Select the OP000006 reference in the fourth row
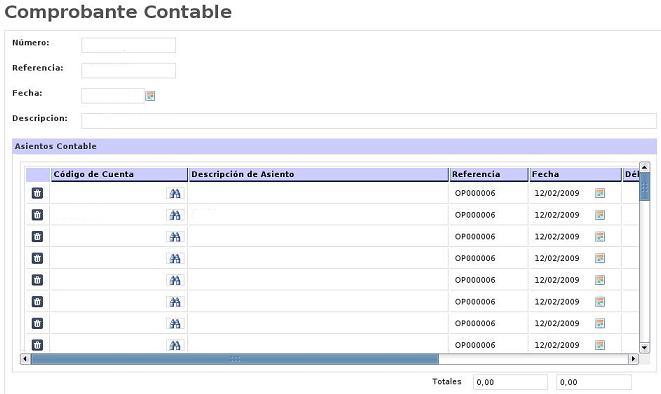Screen dimensions: 661x394 coord(475,258)
